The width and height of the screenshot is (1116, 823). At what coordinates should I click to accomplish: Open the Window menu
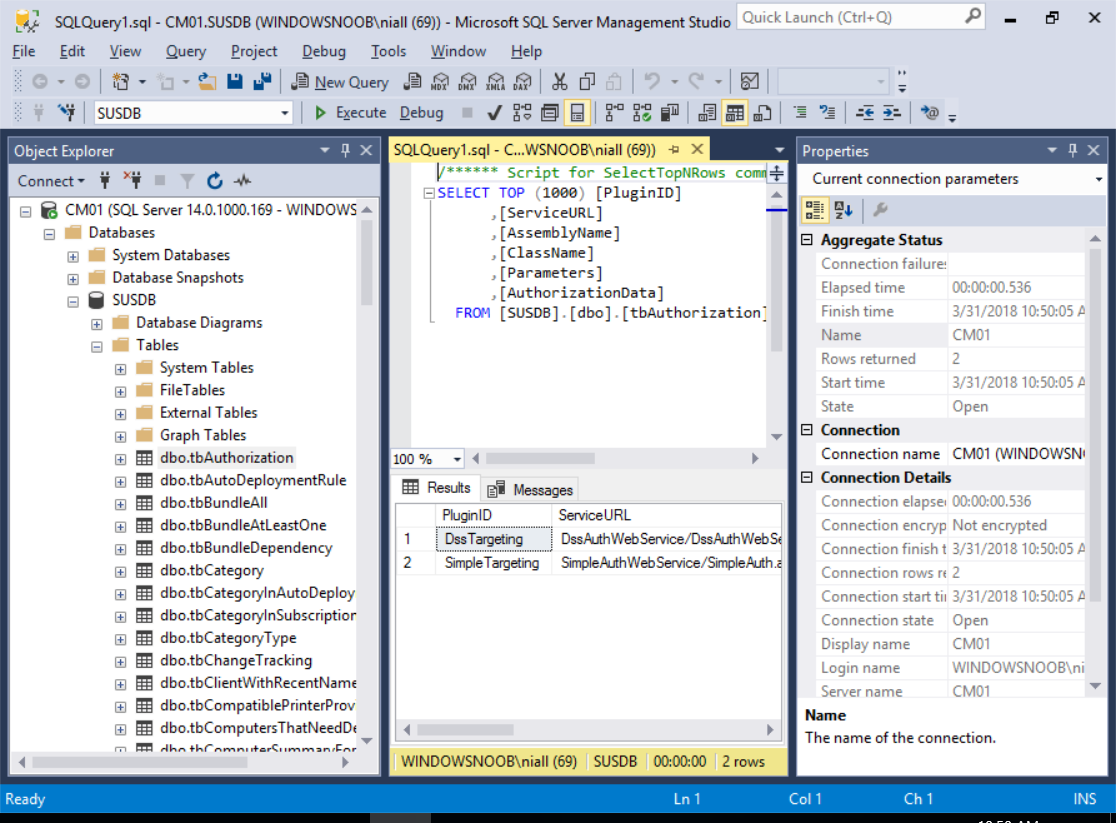tap(458, 51)
